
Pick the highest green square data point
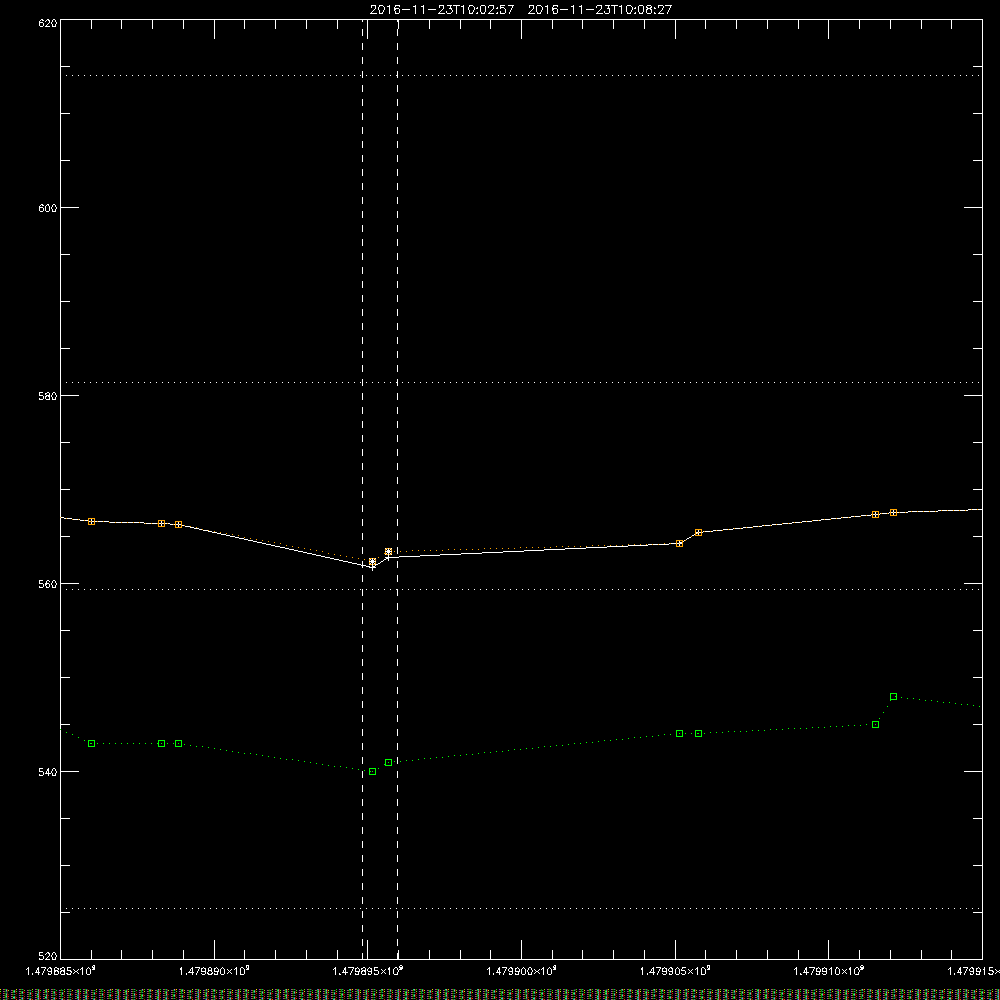click(893, 696)
